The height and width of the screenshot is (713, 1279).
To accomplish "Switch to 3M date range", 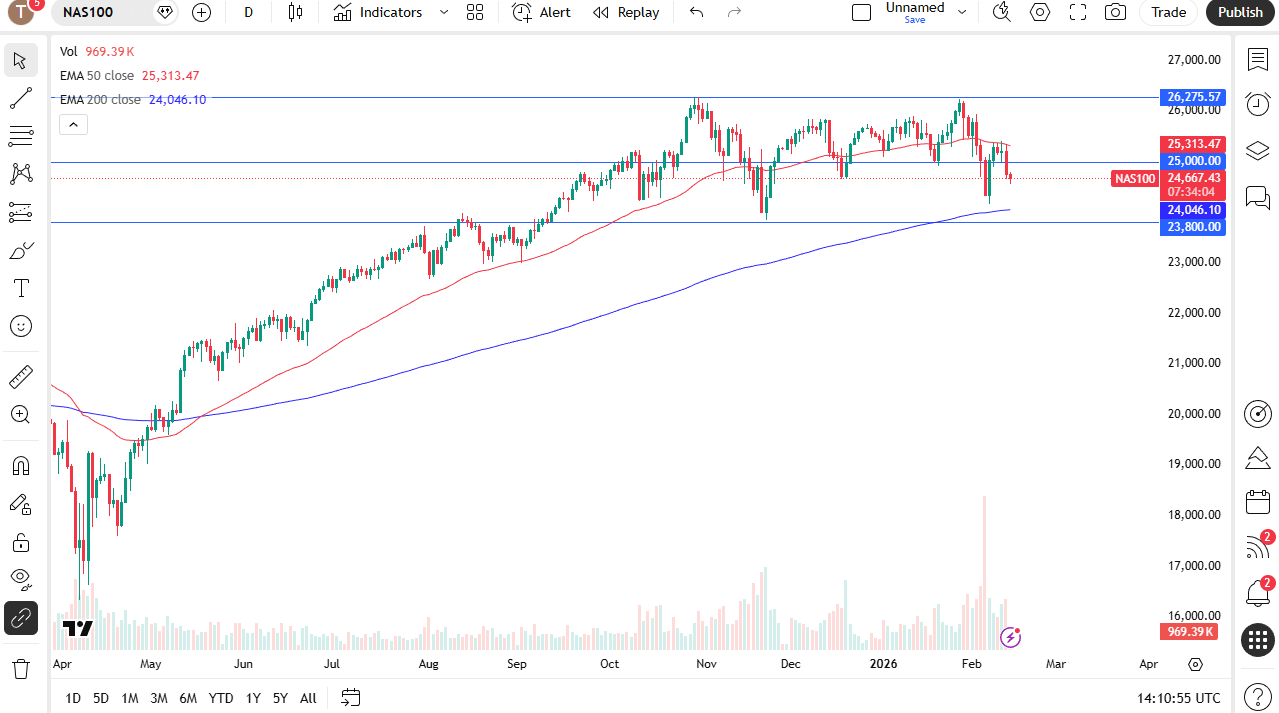I will (159, 698).
